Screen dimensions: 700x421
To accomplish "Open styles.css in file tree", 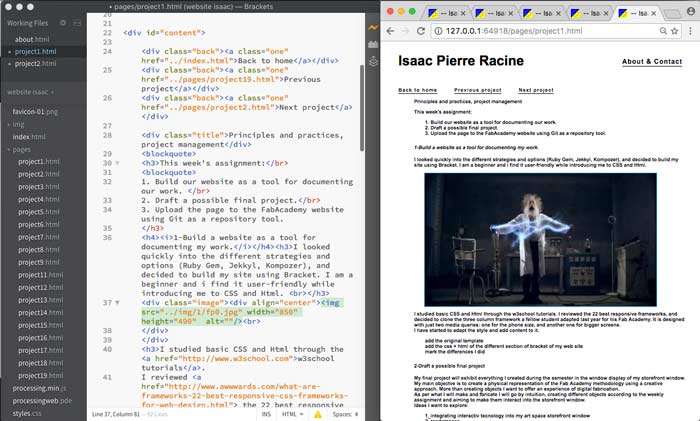I will click(x=27, y=413).
